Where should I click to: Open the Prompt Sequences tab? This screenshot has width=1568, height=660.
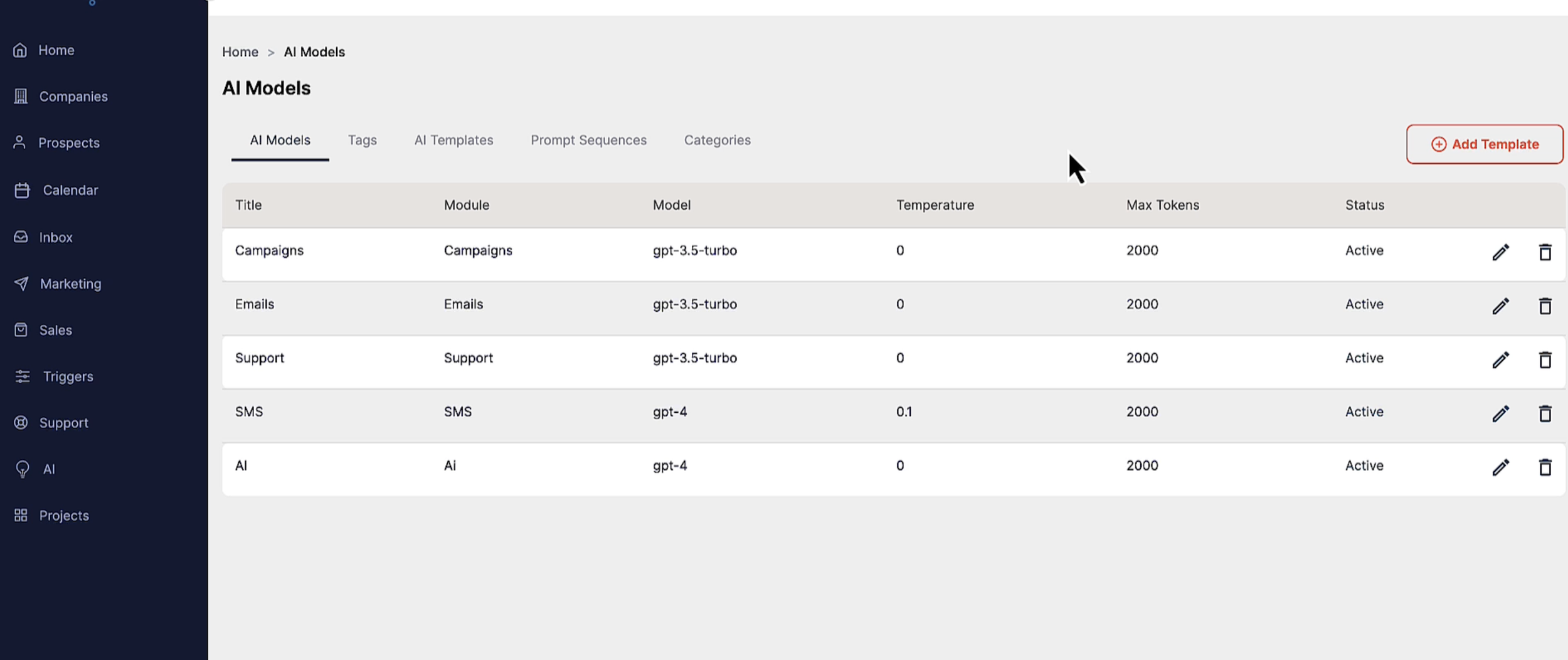[x=588, y=141]
